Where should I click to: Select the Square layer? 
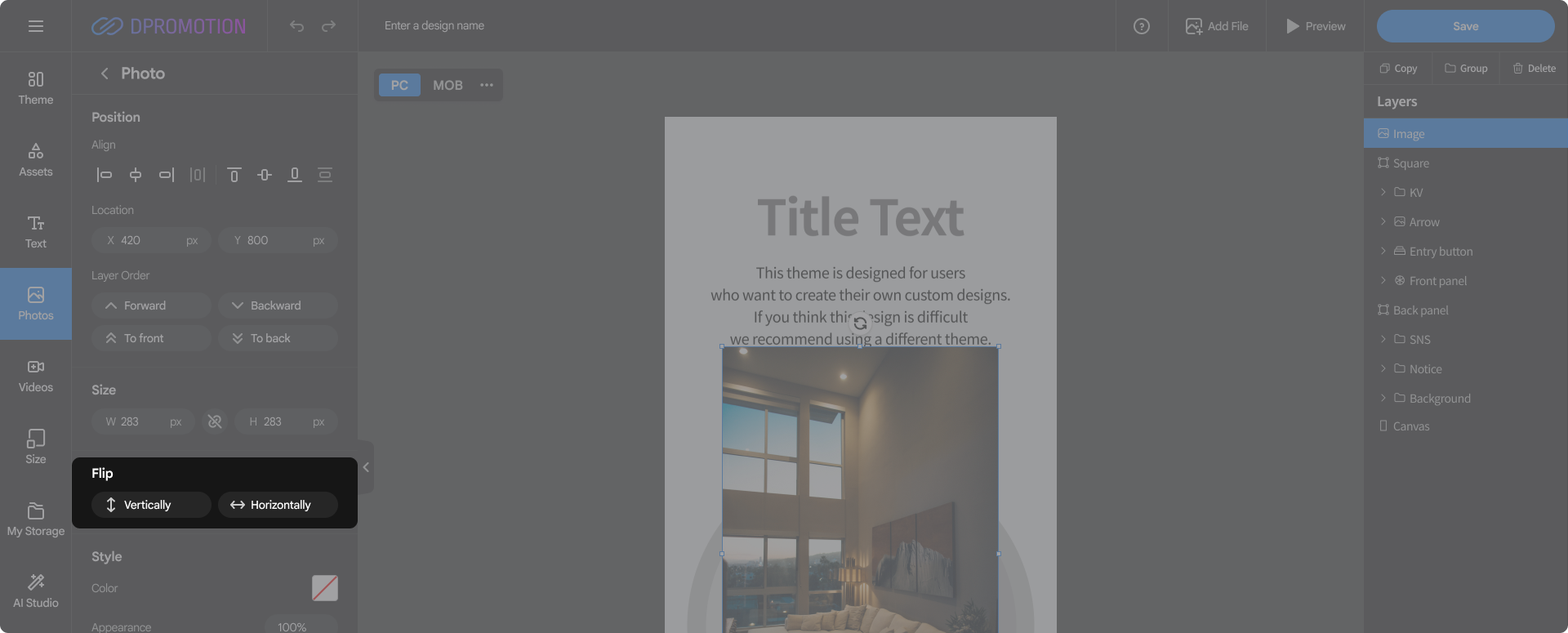(x=1466, y=163)
